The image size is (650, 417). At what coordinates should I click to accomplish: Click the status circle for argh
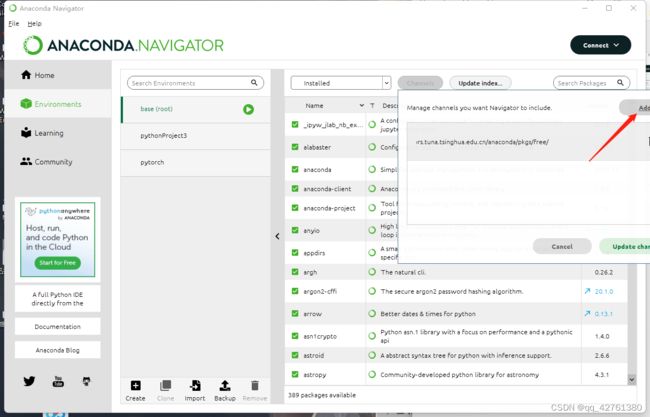click(x=372, y=272)
